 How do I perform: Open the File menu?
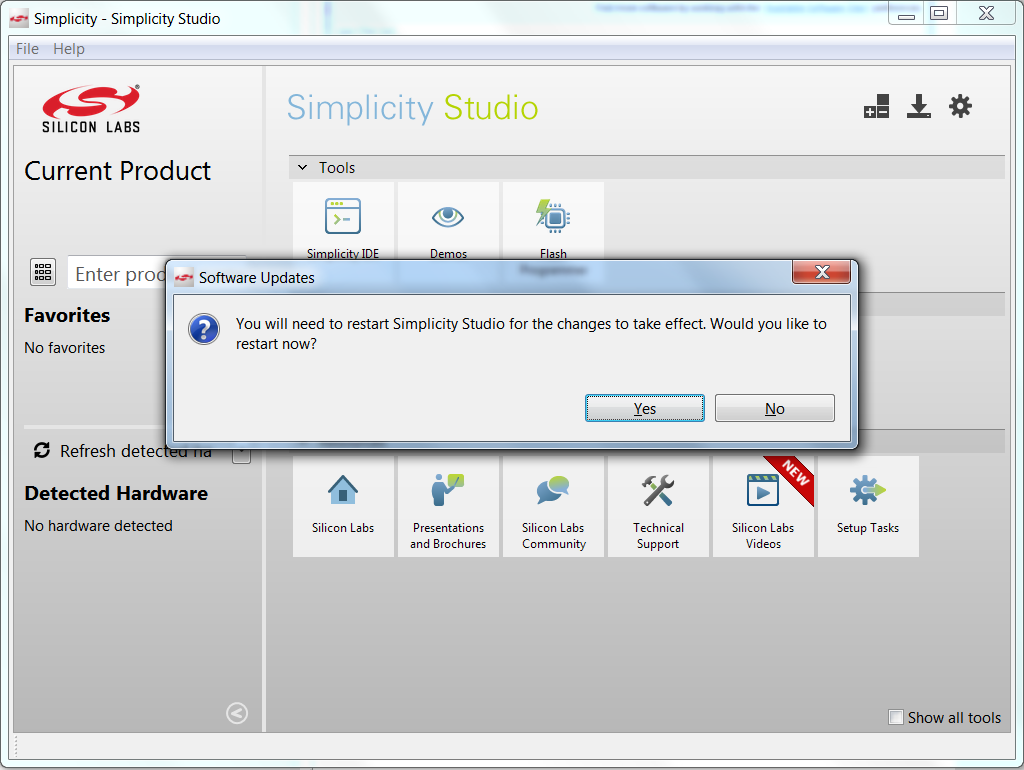pyautogui.click(x=27, y=49)
